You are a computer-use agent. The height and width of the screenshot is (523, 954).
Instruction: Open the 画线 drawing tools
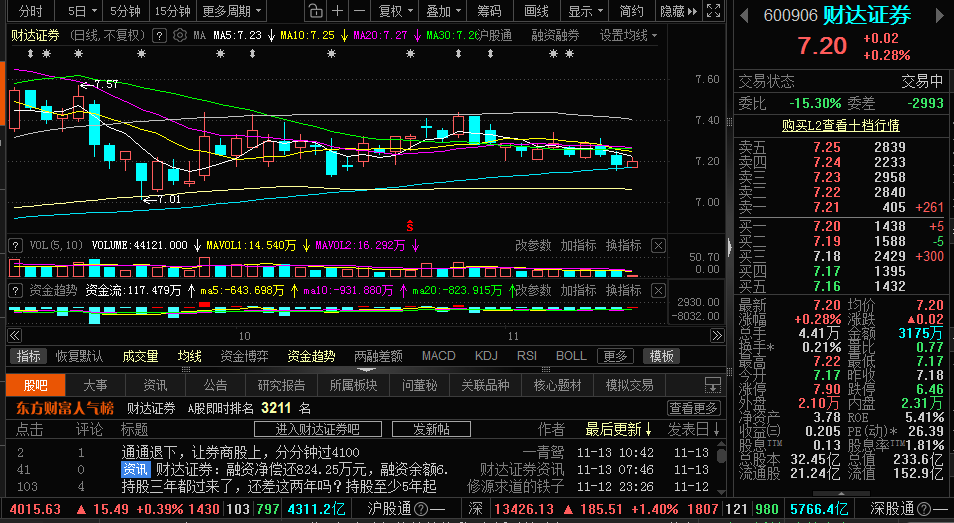pos(536,11)
